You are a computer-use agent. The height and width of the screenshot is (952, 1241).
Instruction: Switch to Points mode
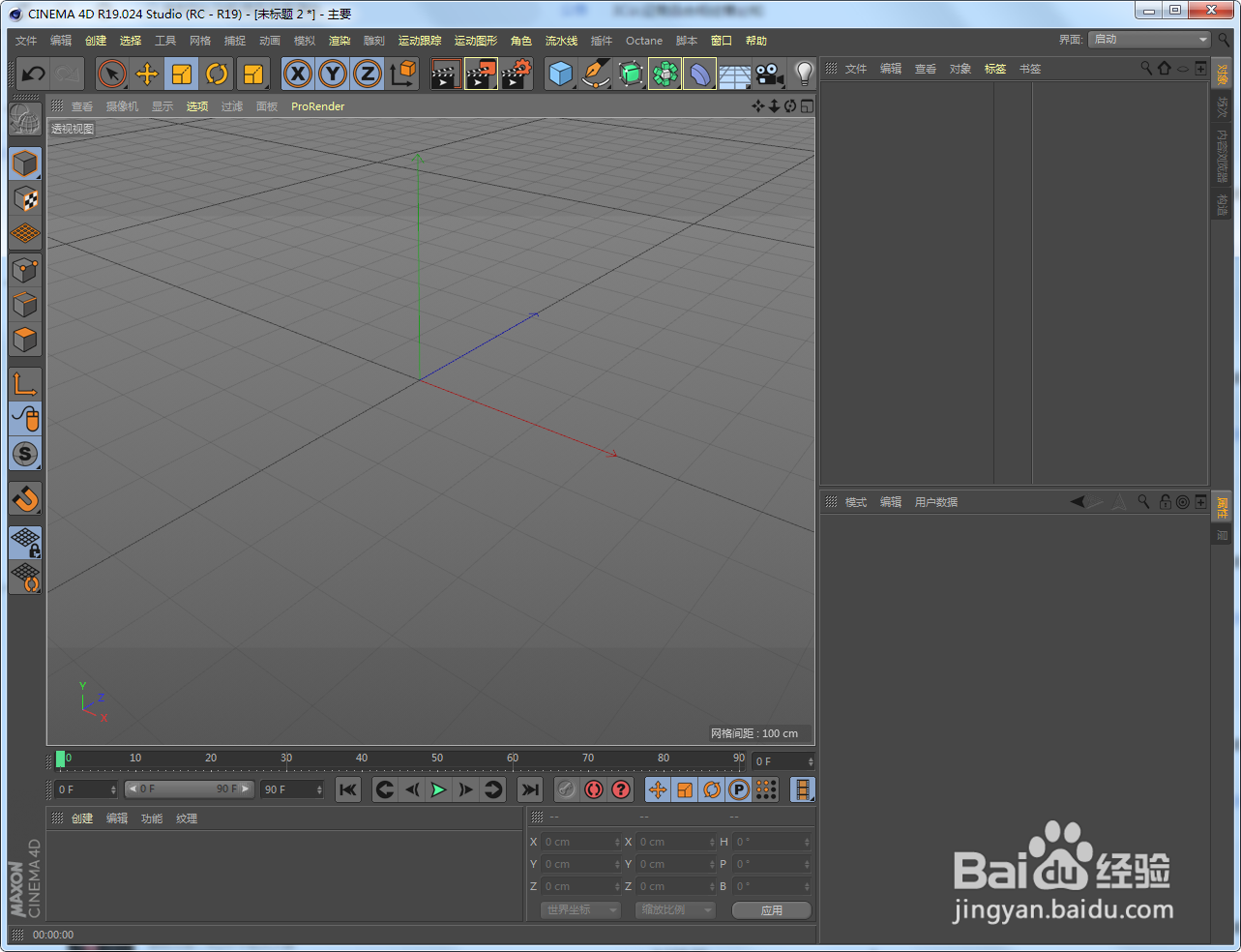coord(25,269)
